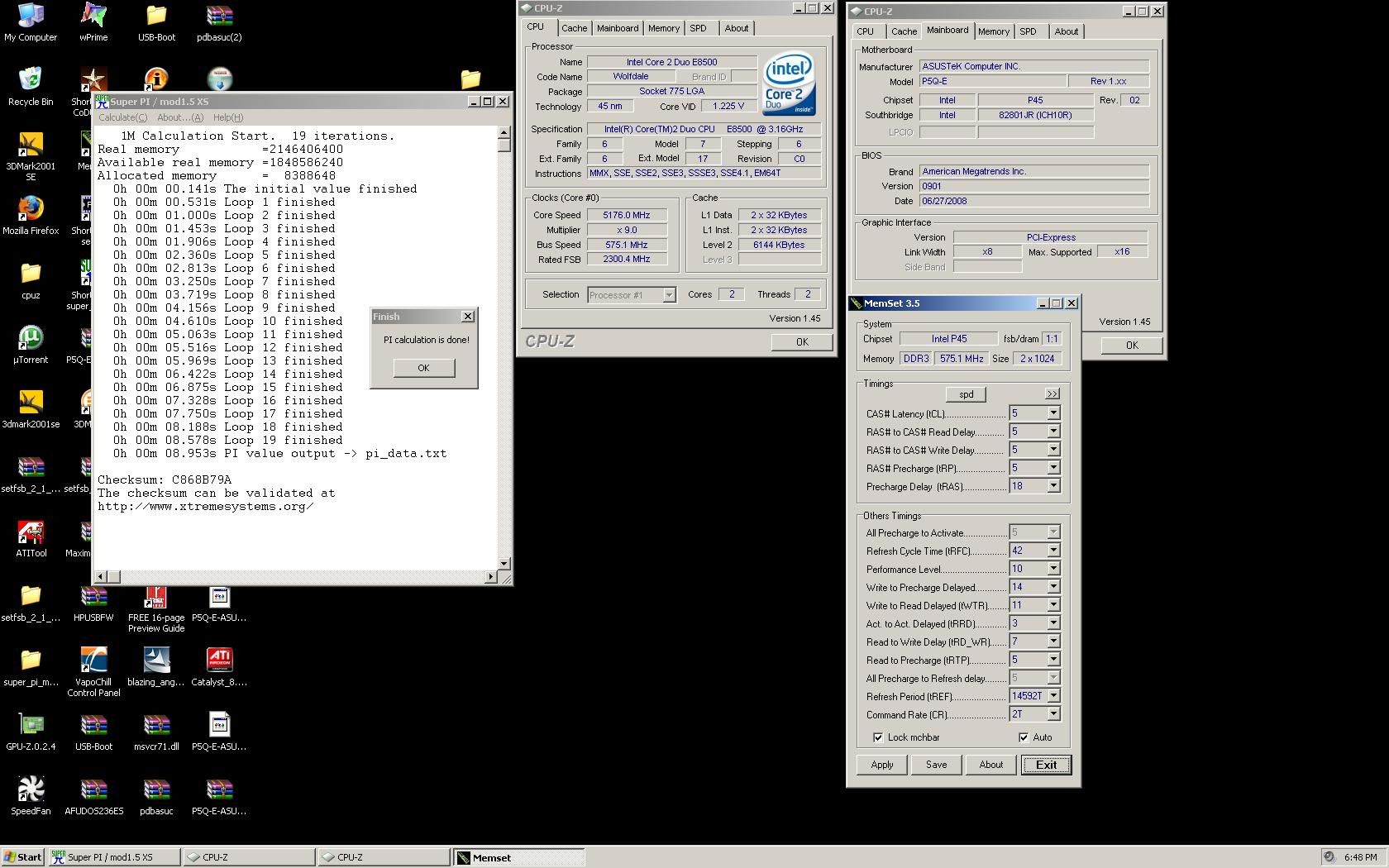The width and height of the screenshot is (1389, 868).
Task: Click Super PI vertical scrollbar up arrow
Action: [504, 132]
